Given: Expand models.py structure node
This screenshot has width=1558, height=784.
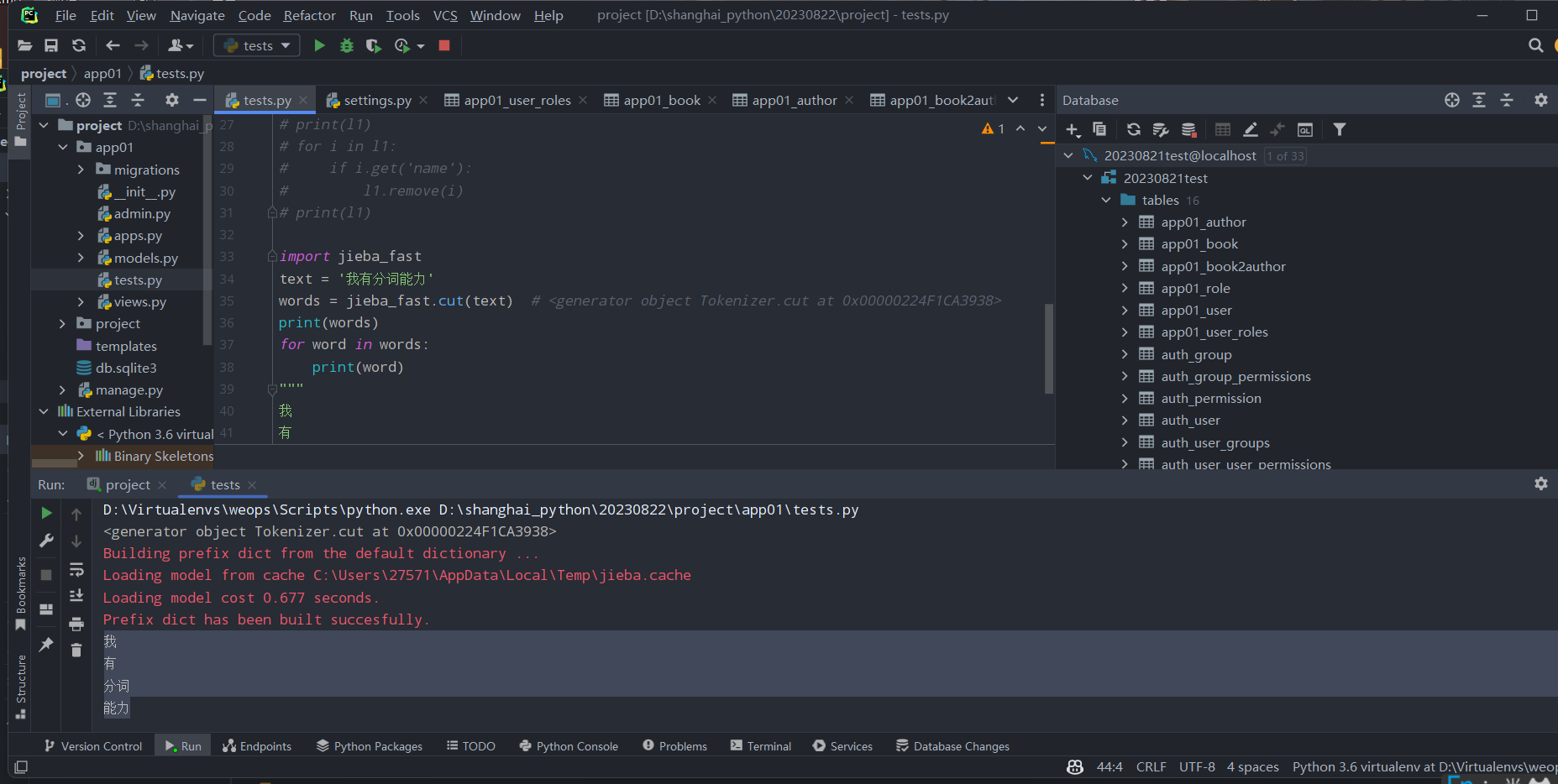Looking at the screenshot, I should [x=81, y=258].
